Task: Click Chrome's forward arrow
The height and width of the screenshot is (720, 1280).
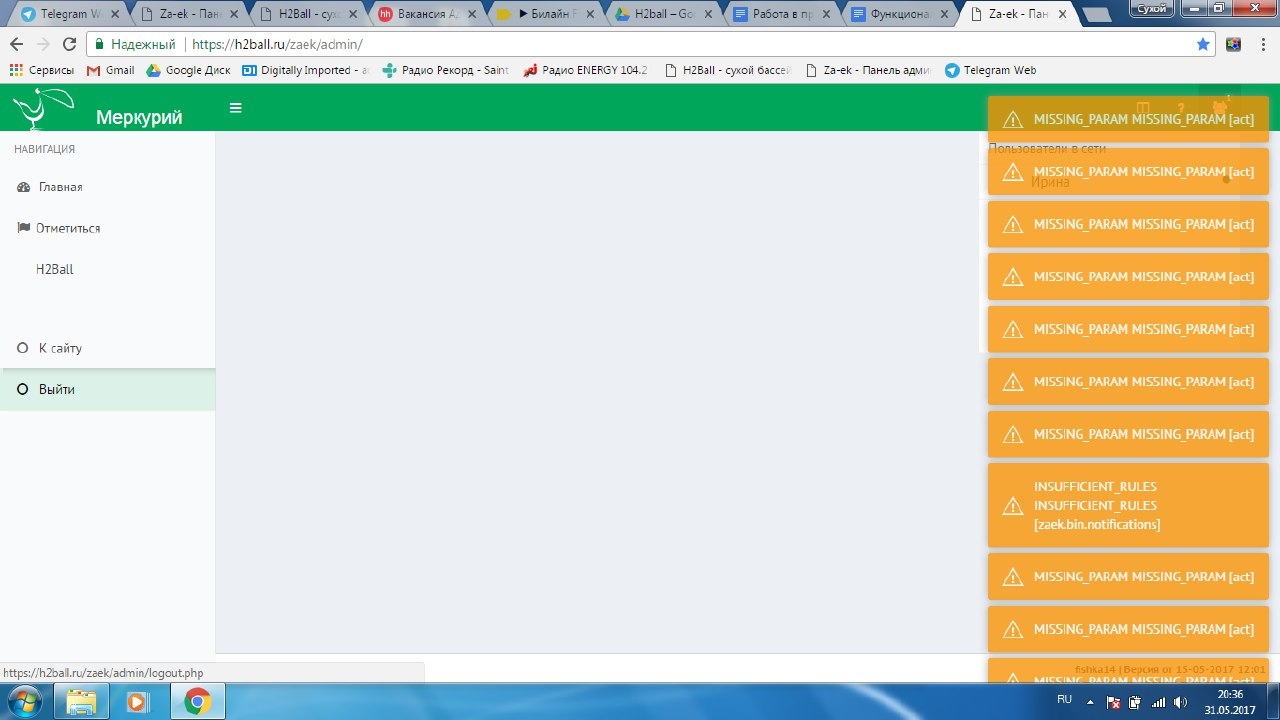Action: (43, 45)
